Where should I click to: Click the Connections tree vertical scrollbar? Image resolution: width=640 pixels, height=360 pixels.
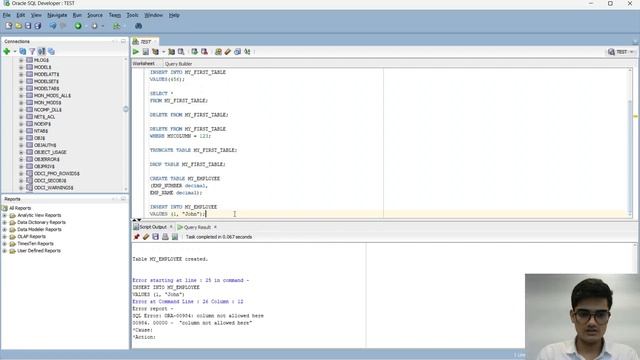click(x=126, y=124)
